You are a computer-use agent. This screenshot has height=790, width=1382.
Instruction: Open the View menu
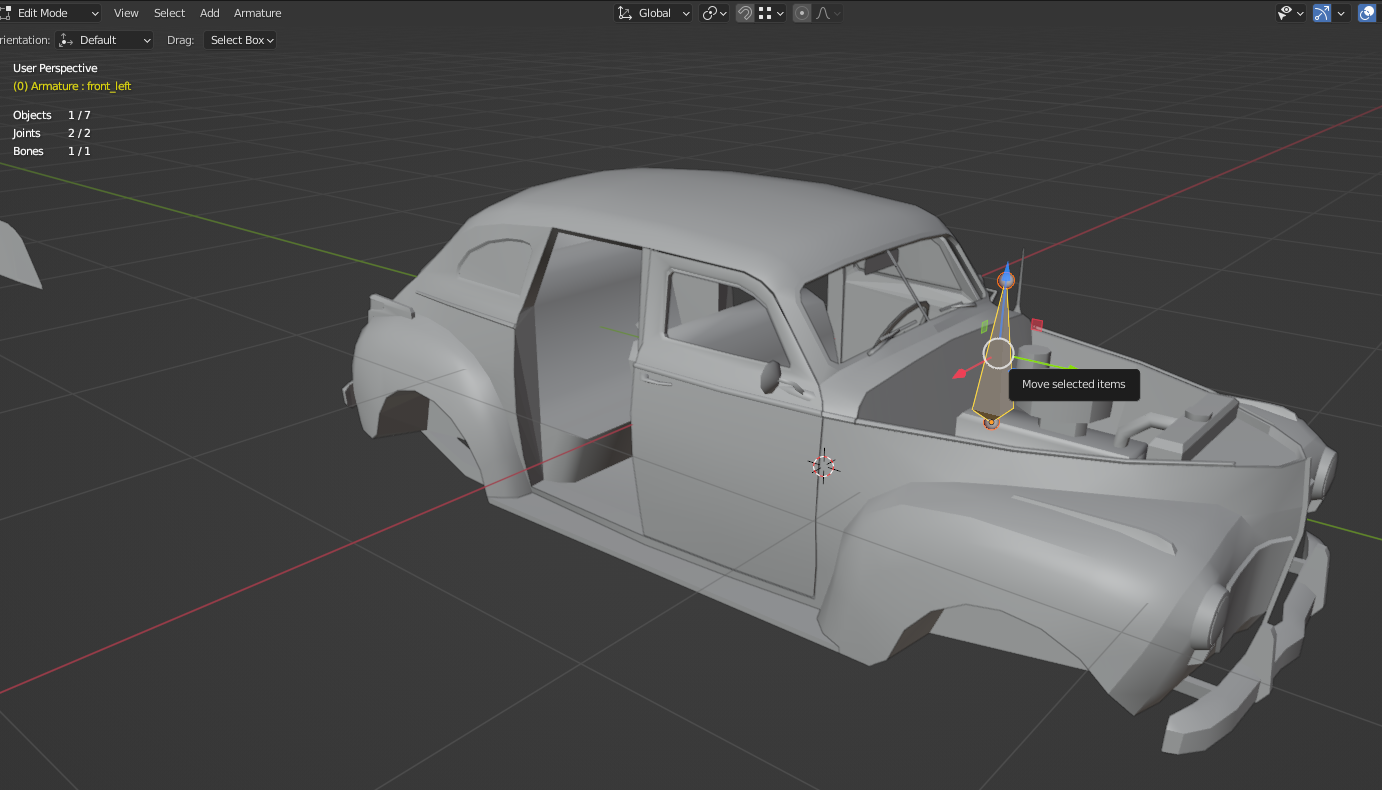click(x=126, y=13)
